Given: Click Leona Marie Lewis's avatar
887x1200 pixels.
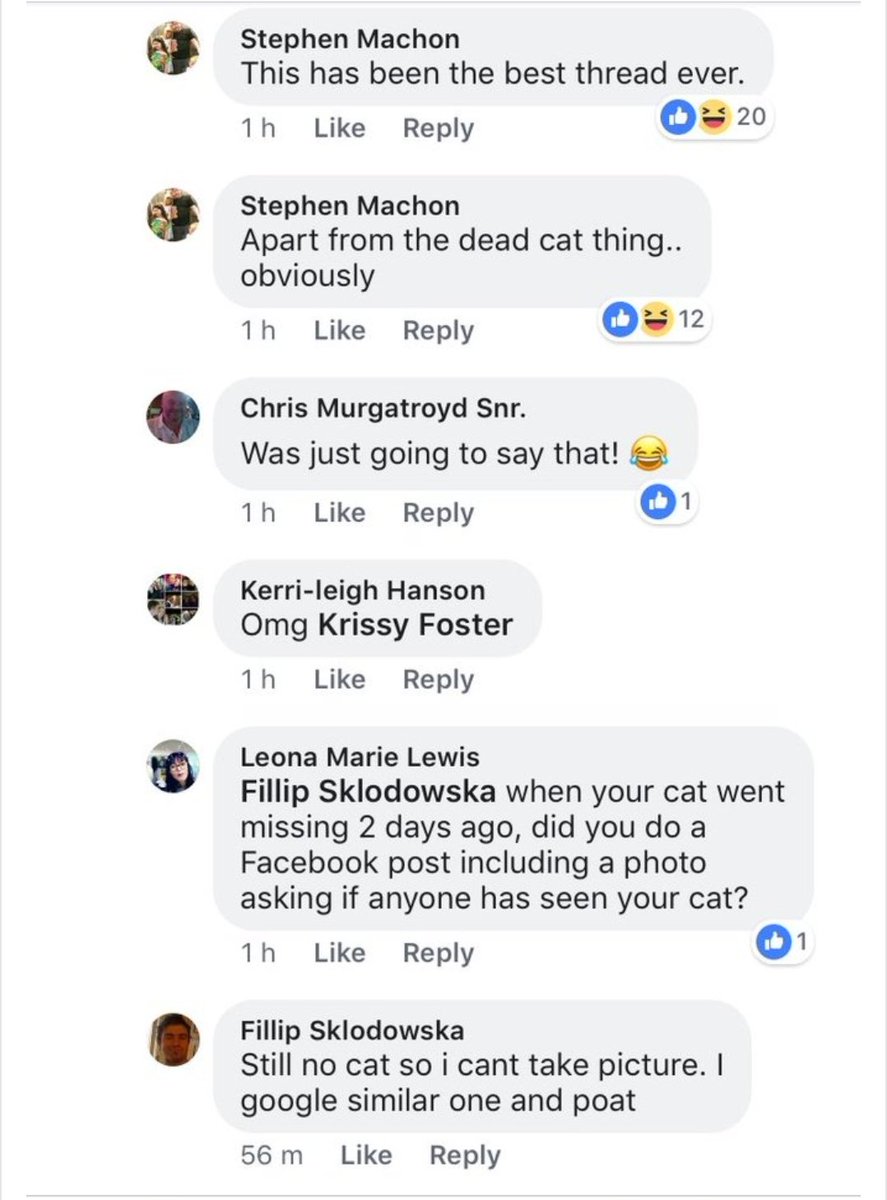Looking at the screenshot, I should point(173,766).
